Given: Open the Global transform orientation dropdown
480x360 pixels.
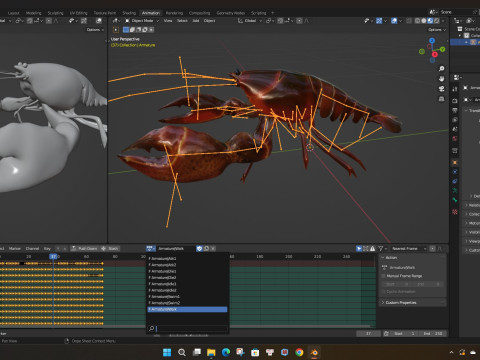Looking at the screenshot, I should point(250,21).
